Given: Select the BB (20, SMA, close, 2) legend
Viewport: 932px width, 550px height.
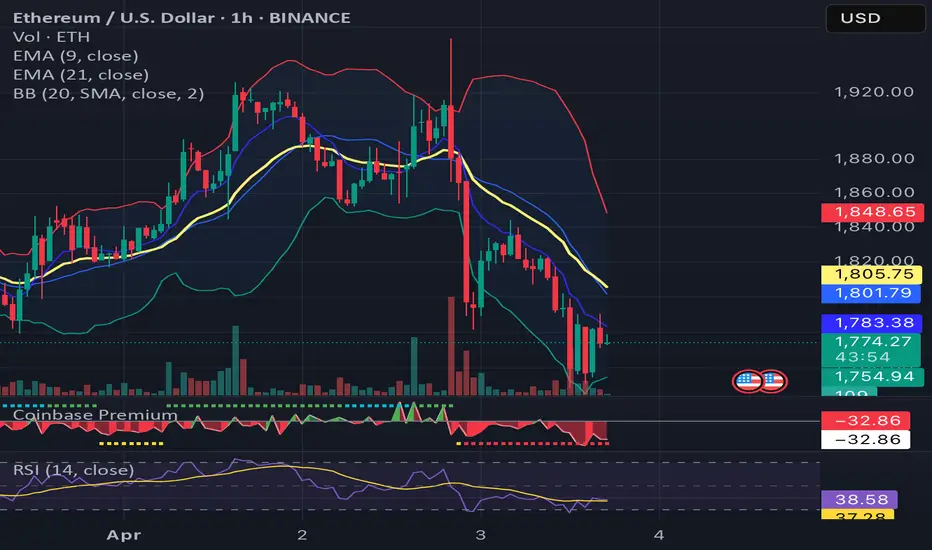Looking at the screenshot, I should coord(109,94).
